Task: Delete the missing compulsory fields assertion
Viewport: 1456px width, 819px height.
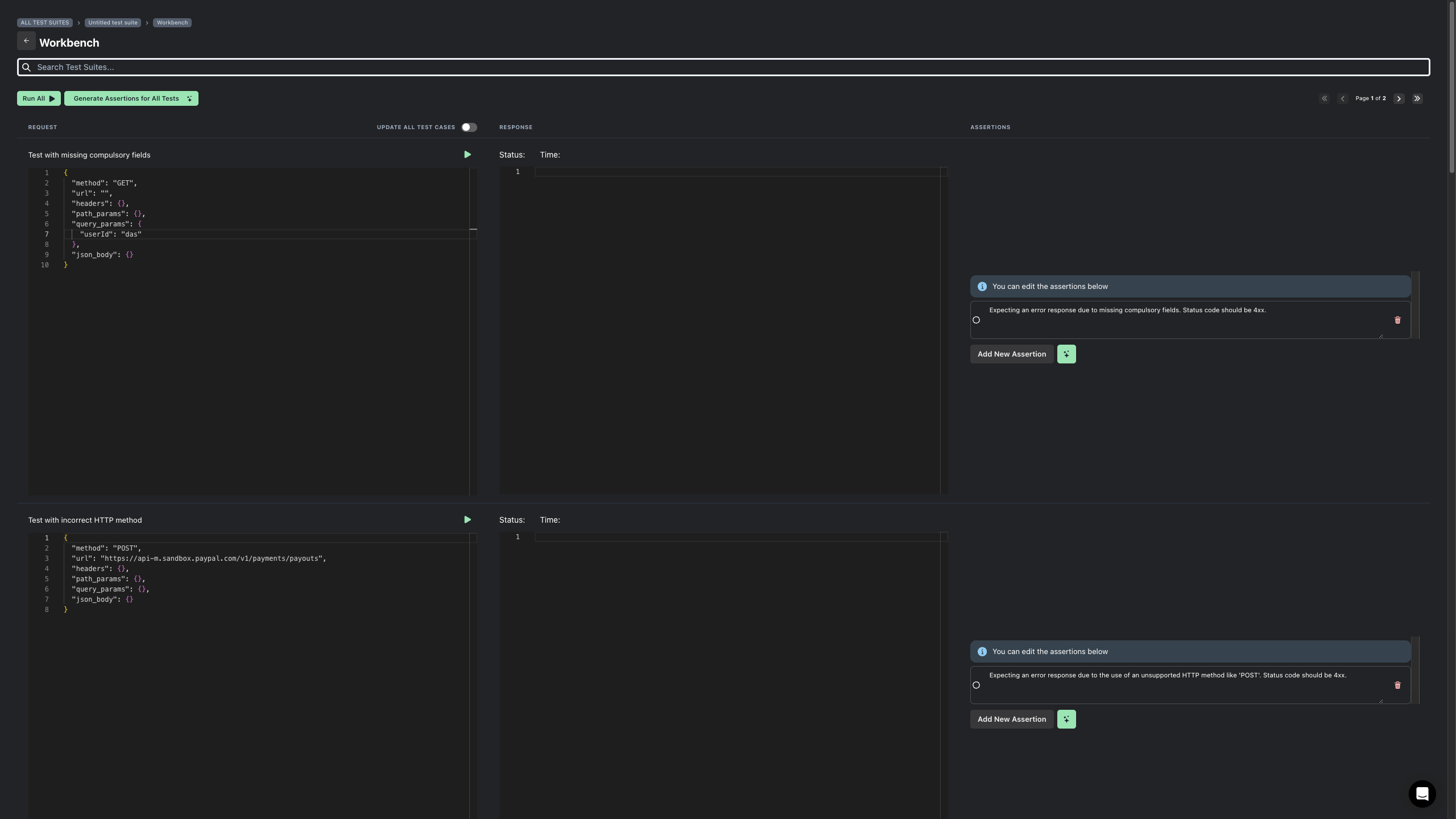Action: click(1397, 320)
